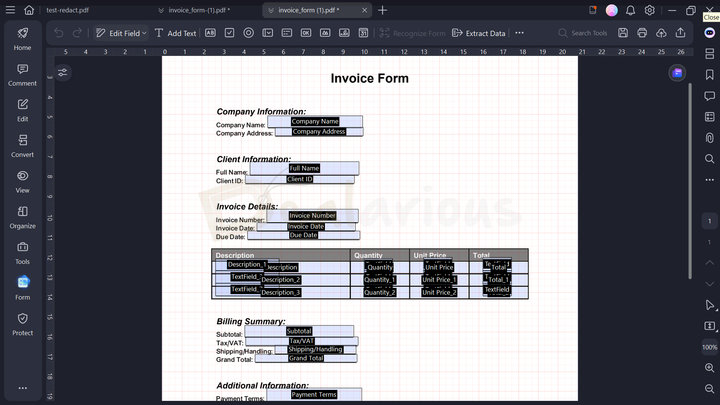The image size is (720, 405).
Task: Click the Redo arrow in toolbar
Action: (77, 33)
